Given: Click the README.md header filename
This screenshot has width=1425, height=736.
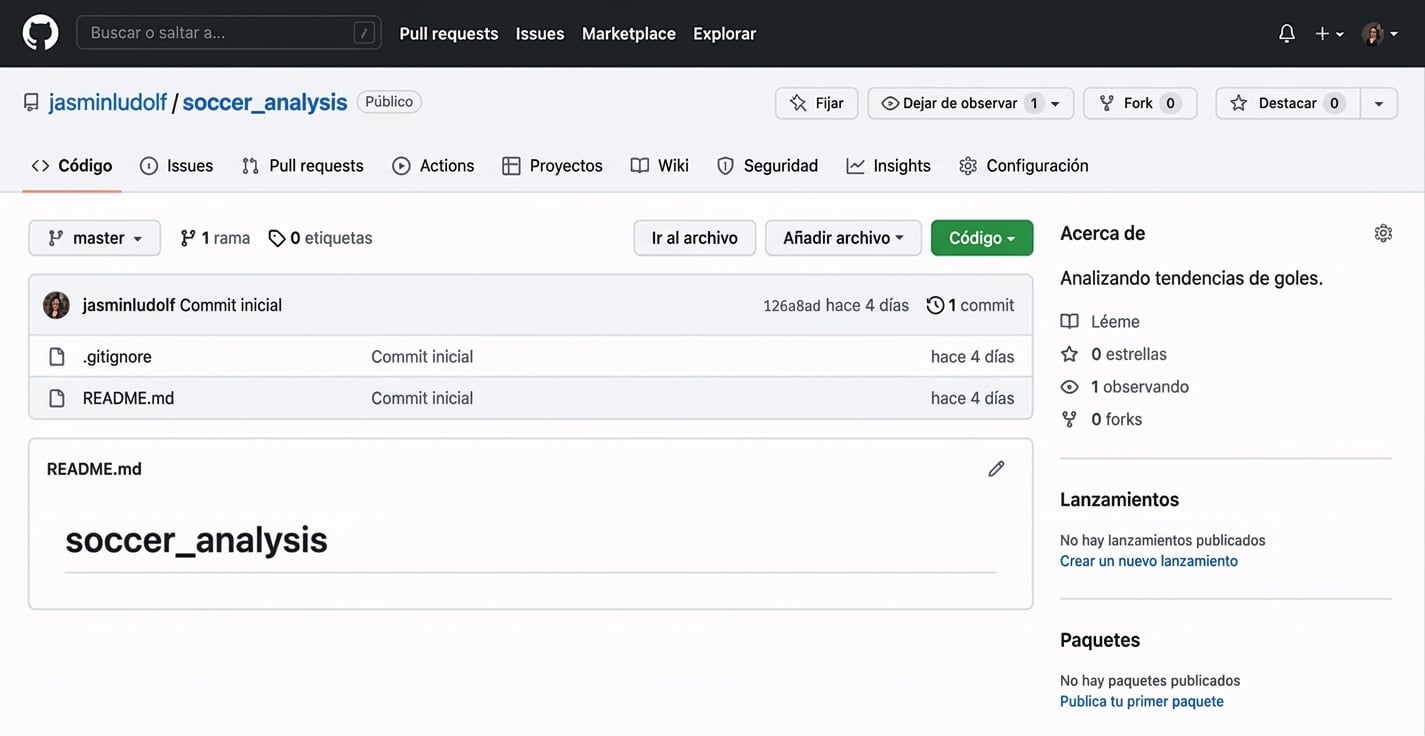Looking at the screenshot, I should click(94, 469).
